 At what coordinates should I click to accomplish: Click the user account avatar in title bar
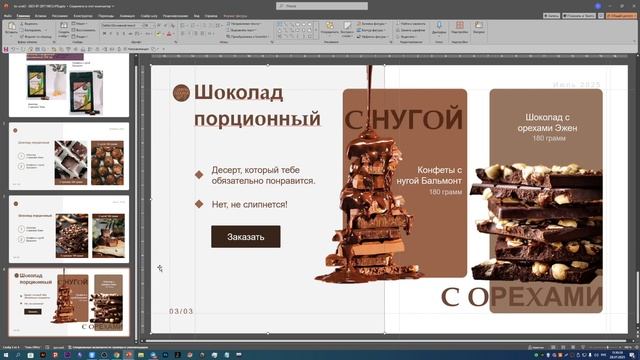pyautogui.click(x=598, y=6)
